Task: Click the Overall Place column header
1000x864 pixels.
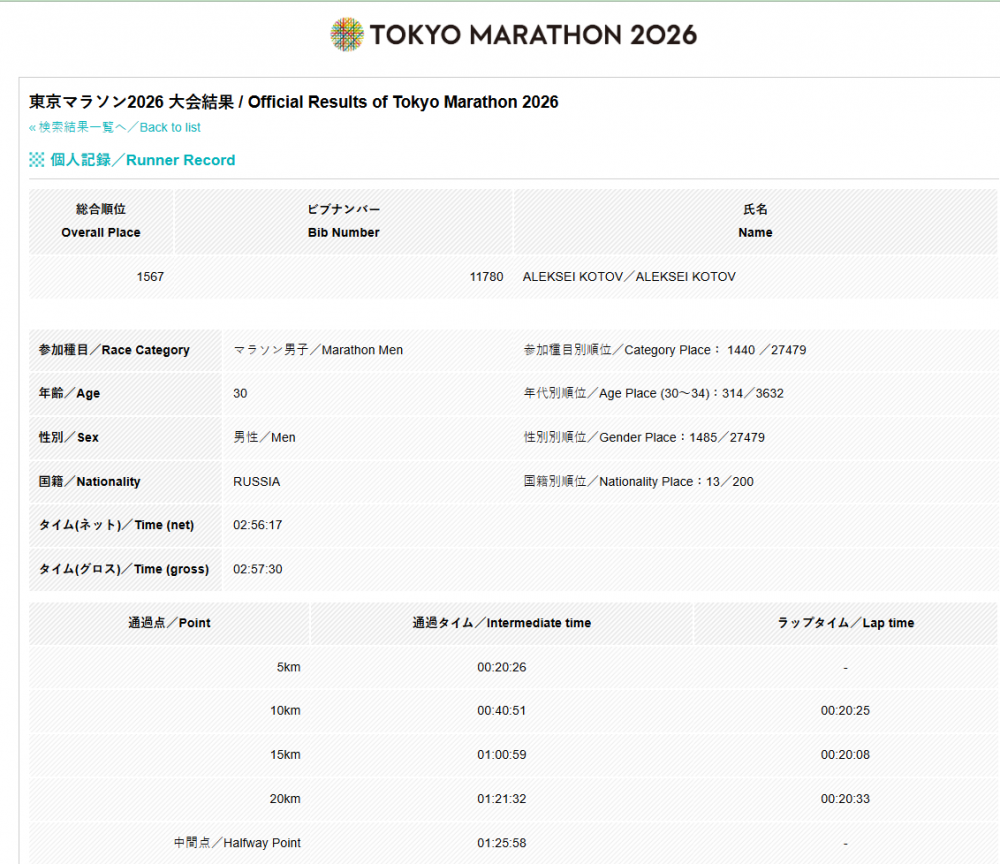Action: (101, 221)
